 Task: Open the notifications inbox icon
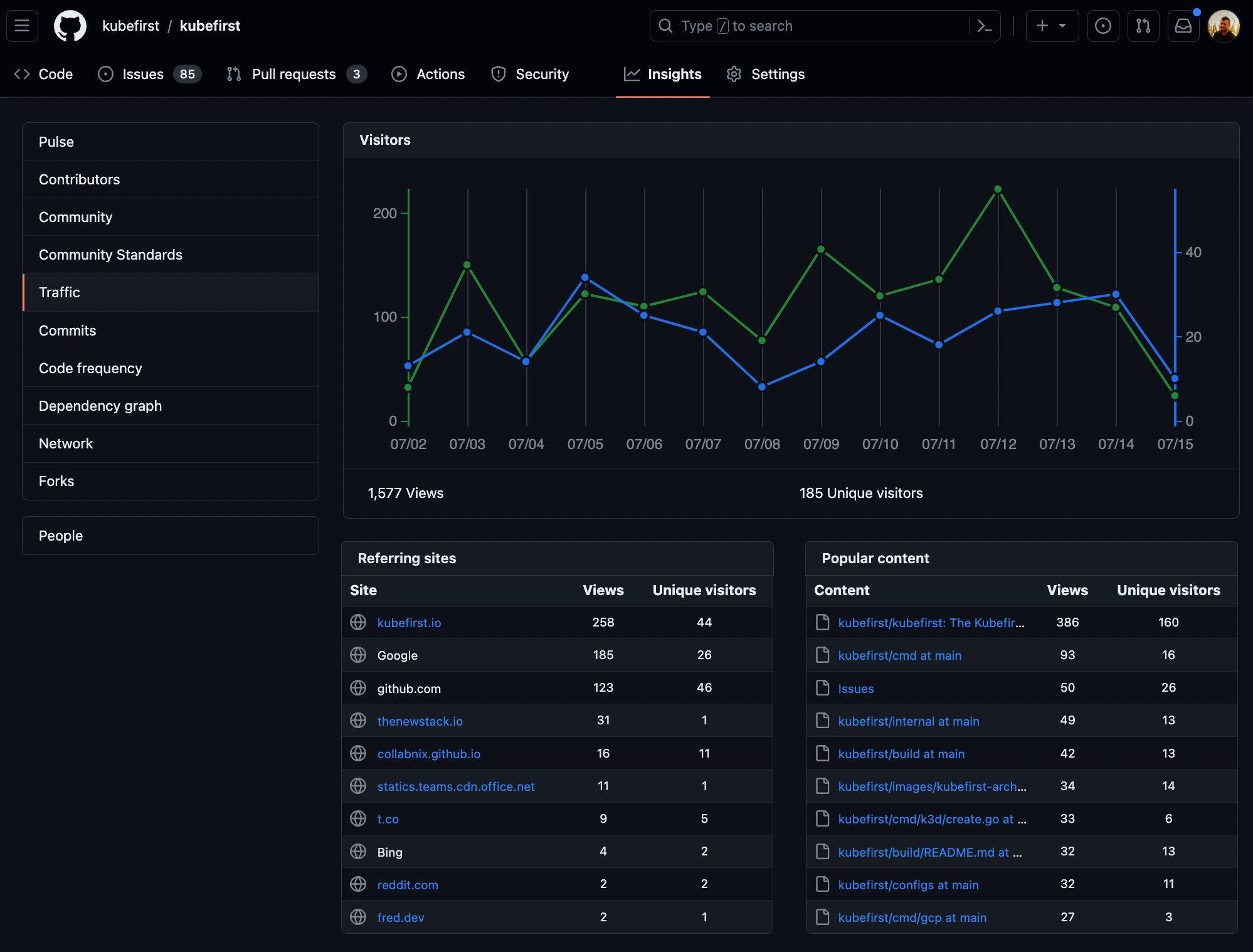(1183, 26)
